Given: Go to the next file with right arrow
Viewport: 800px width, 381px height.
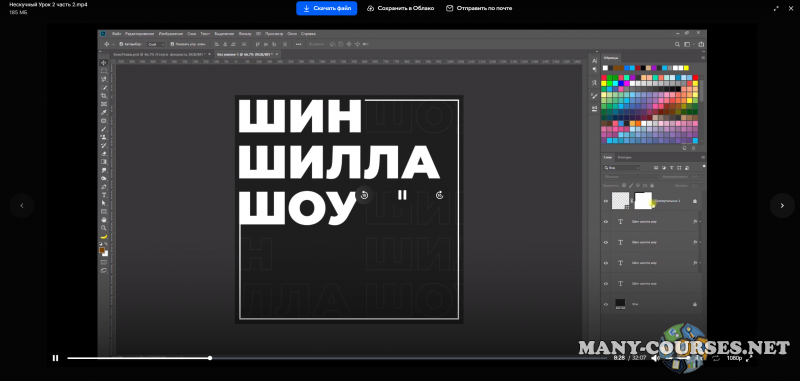Looking at the screenshot, I should point(782,206).
